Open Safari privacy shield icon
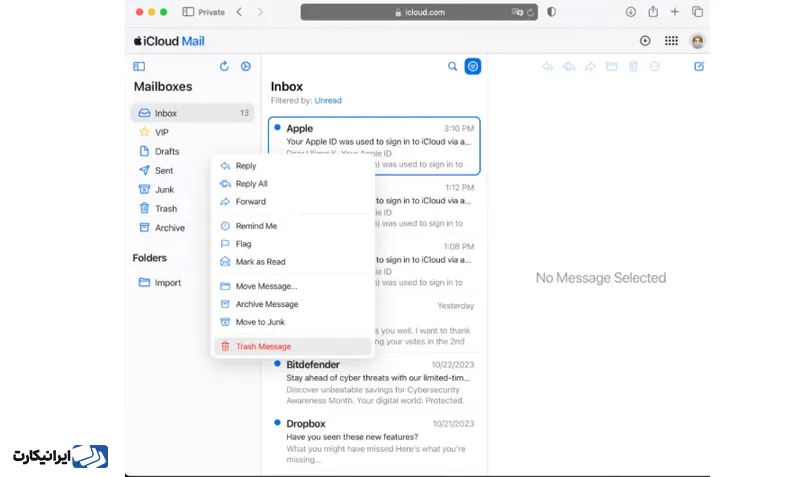 click(x=552, y=12)
